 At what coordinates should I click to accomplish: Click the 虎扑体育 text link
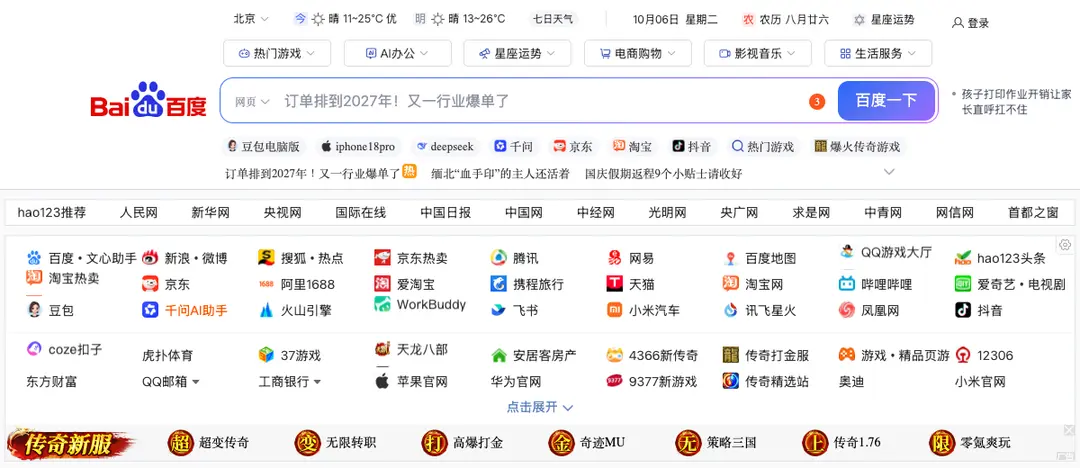[x=167, y=356]
